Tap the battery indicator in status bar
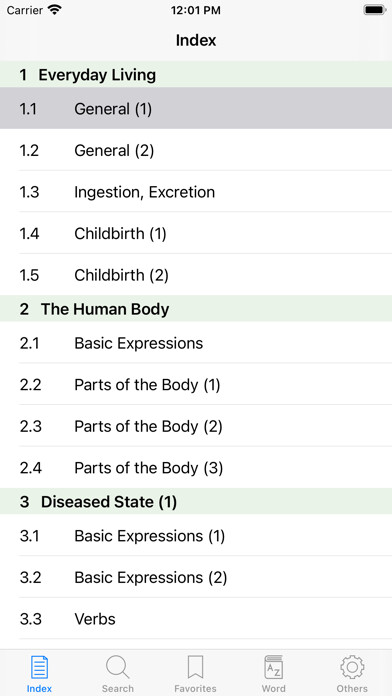This screenshot has height=696, width=392. pos(375,10)
